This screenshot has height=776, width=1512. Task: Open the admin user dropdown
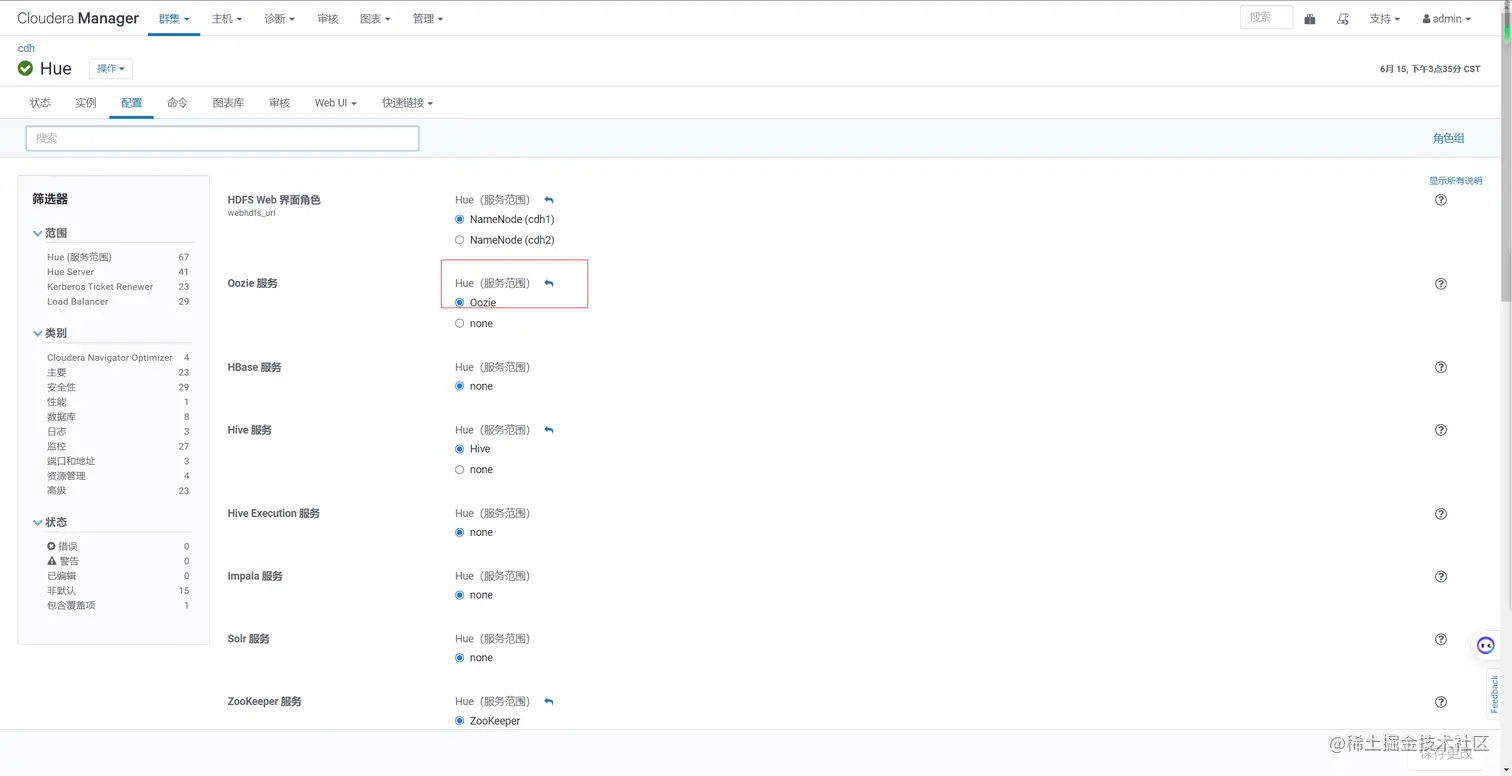(x=1446, y=19)
